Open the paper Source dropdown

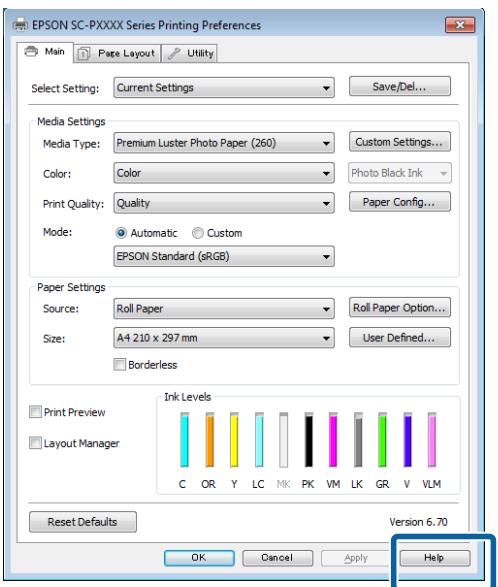click(224, 309)
